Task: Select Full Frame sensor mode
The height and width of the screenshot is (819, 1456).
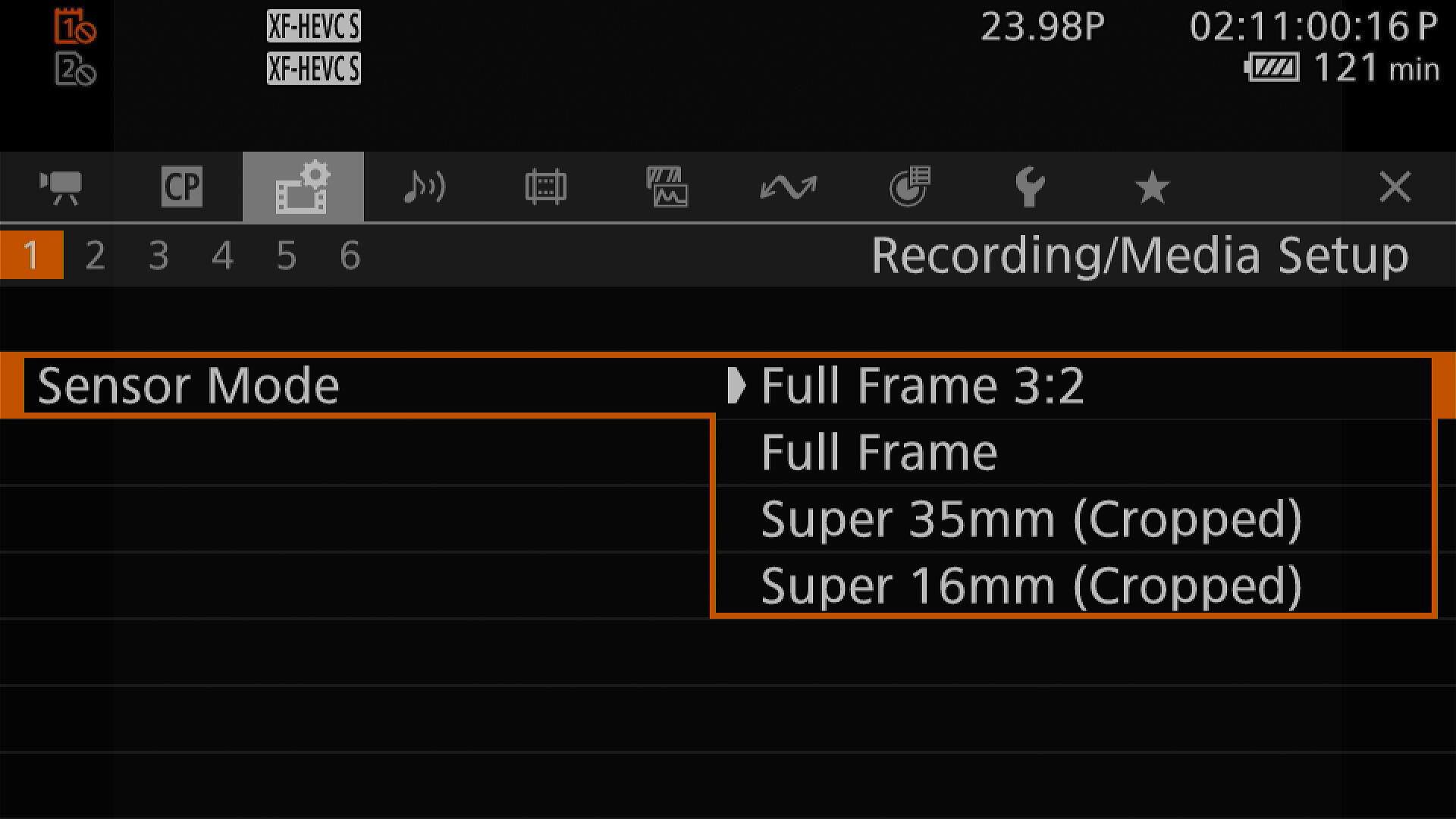Action: point(879,451)
